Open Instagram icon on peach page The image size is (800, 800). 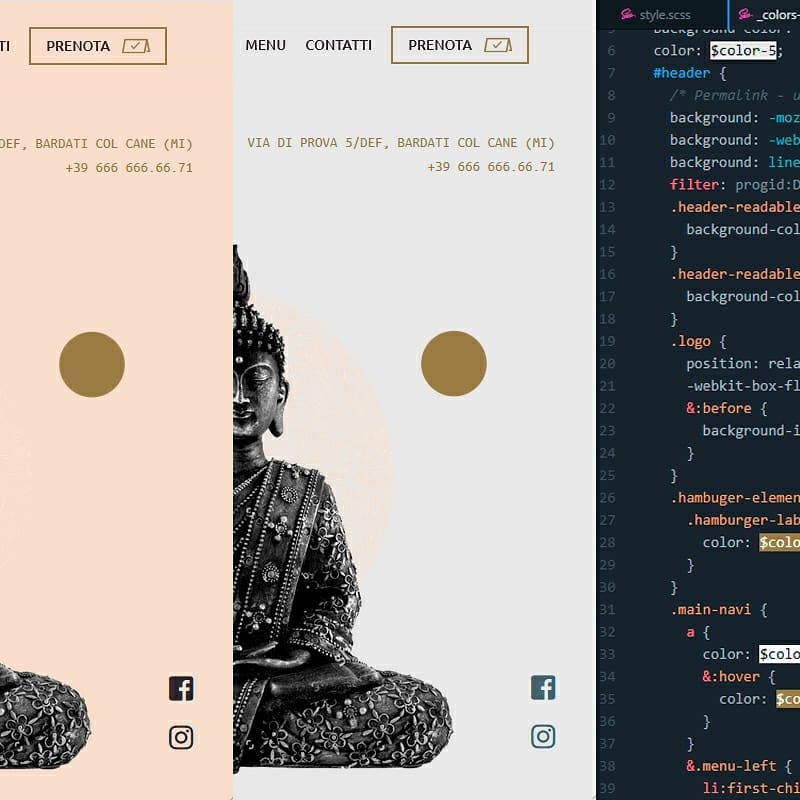click(x=181, y=737)
